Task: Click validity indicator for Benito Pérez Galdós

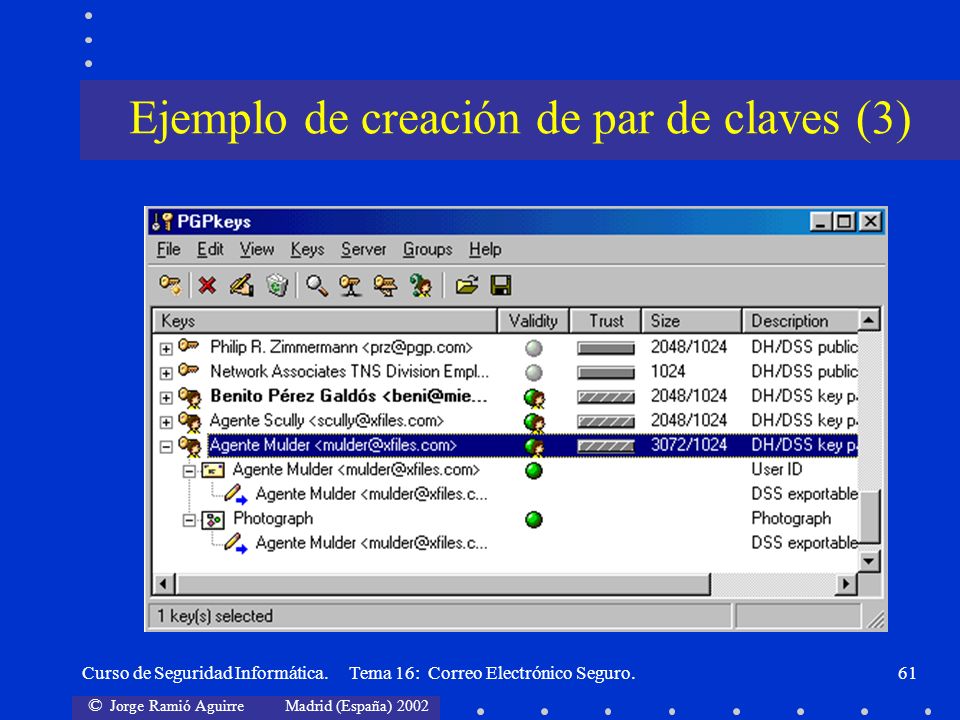Action: 534,398
